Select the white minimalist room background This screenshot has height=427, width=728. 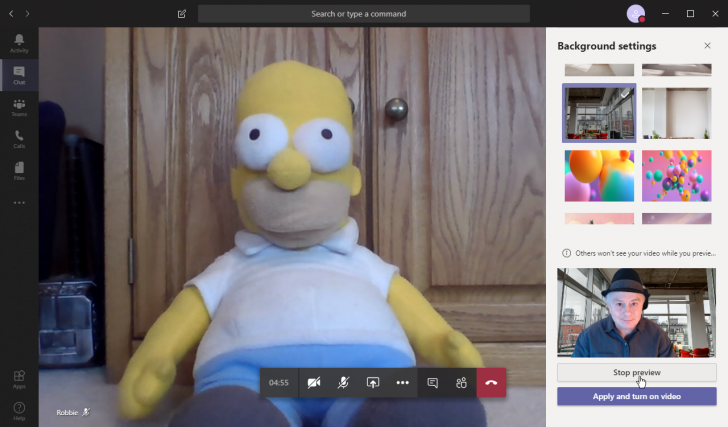tap(676, 113)
